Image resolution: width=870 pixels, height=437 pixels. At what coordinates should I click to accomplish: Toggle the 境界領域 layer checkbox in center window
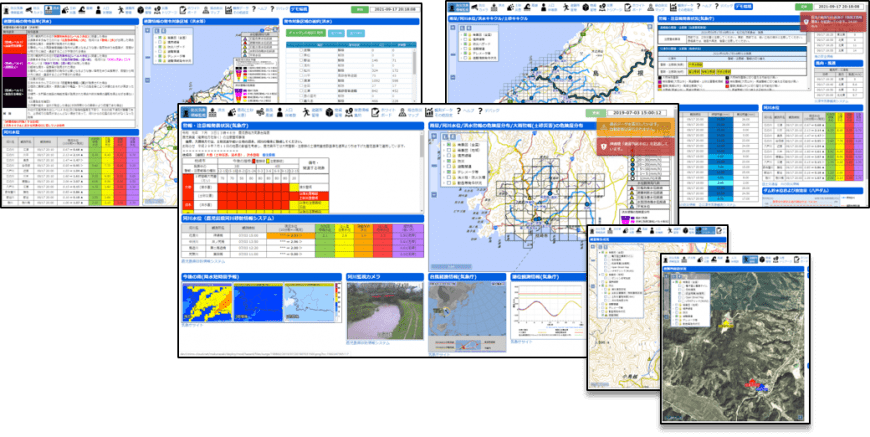pyautogui.click(x=449, y=155)
